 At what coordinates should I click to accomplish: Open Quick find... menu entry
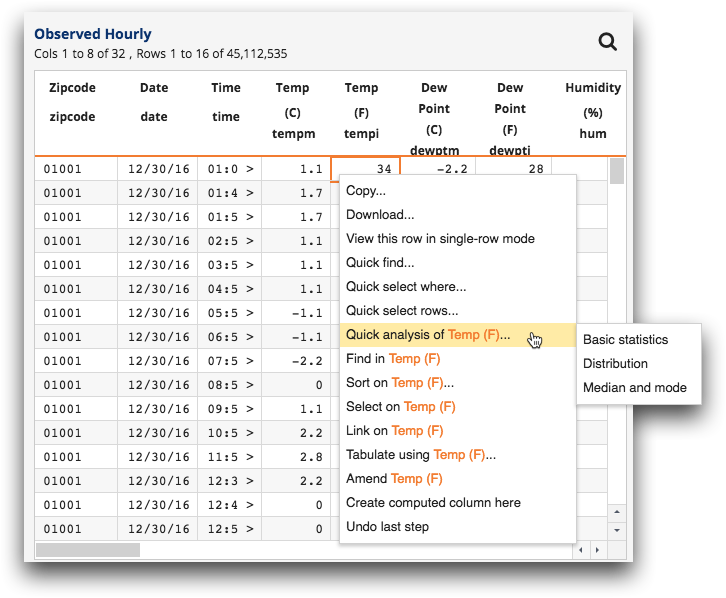pyautogui.click(x=457, y=263)
